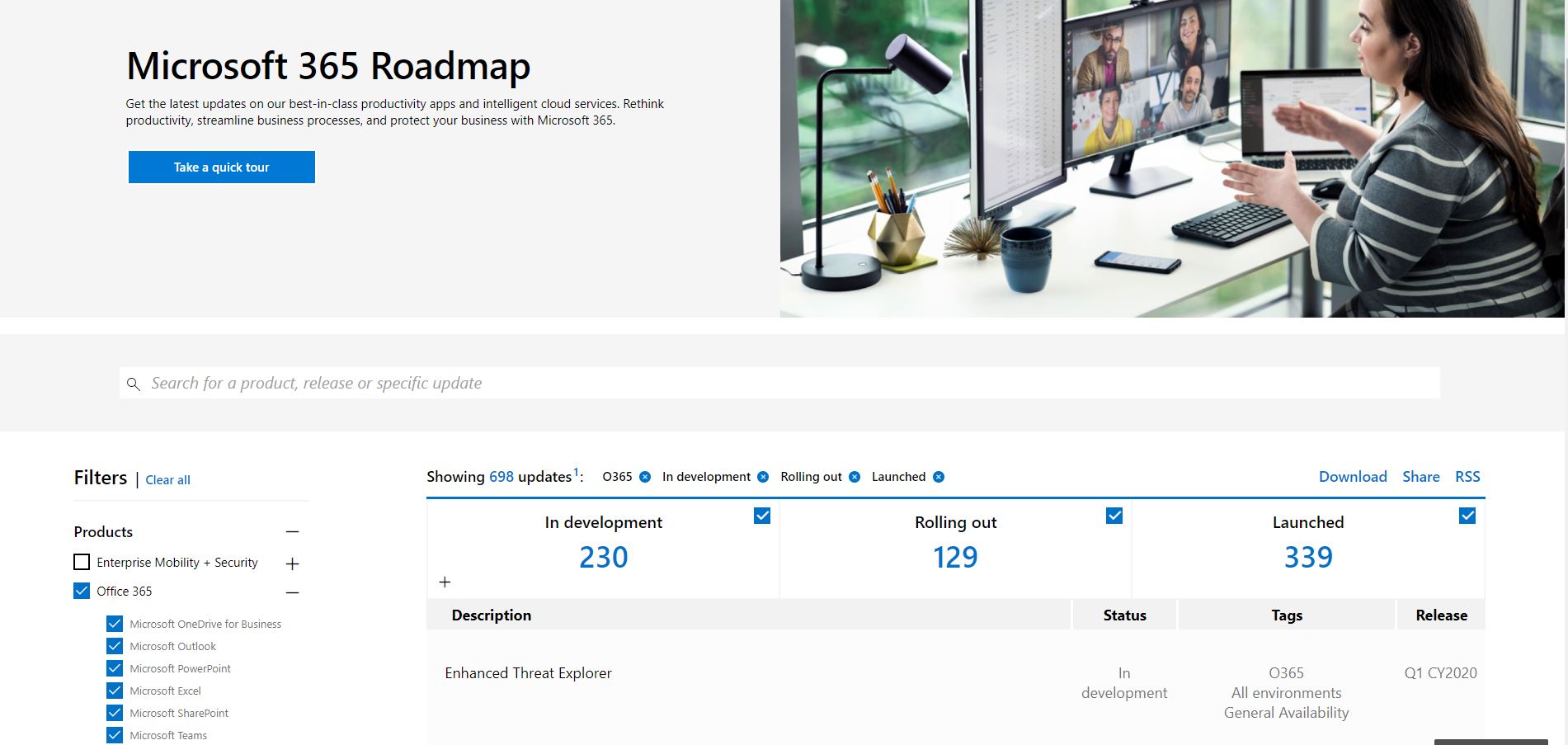Disable the Microsoft Teams filter

113,733
